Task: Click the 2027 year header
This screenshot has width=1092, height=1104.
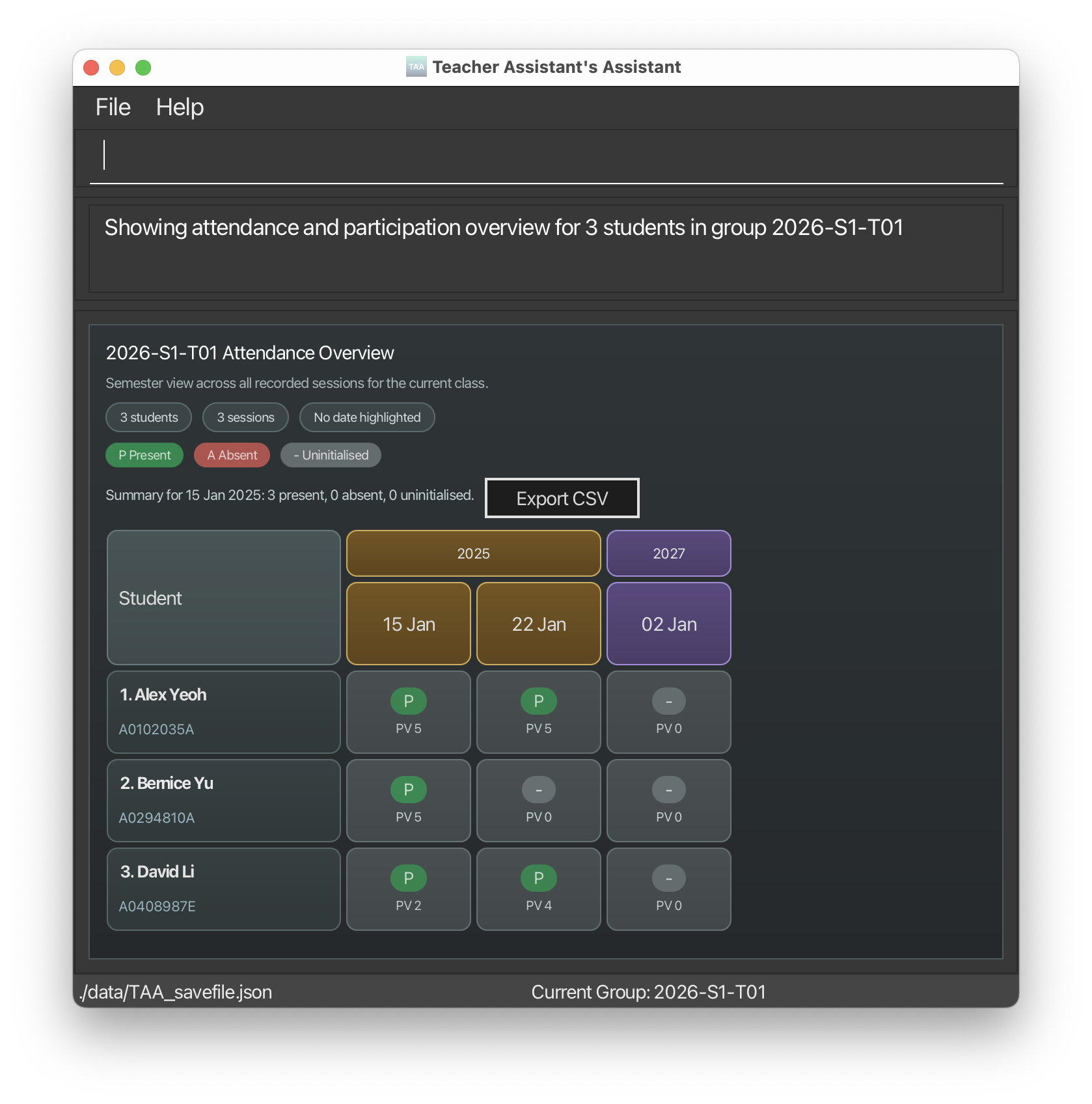Action: (x=668, y=553)
